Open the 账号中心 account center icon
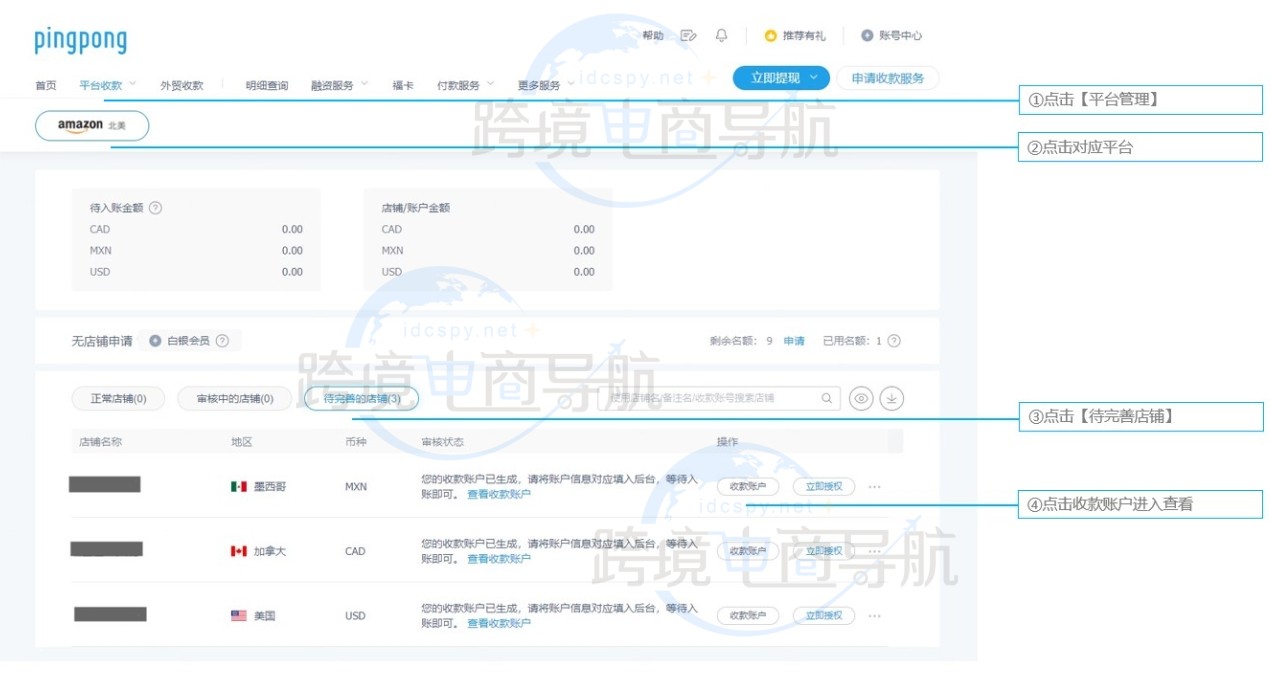This screenshot has height=677, width=1270. click(x=866, y=35)
